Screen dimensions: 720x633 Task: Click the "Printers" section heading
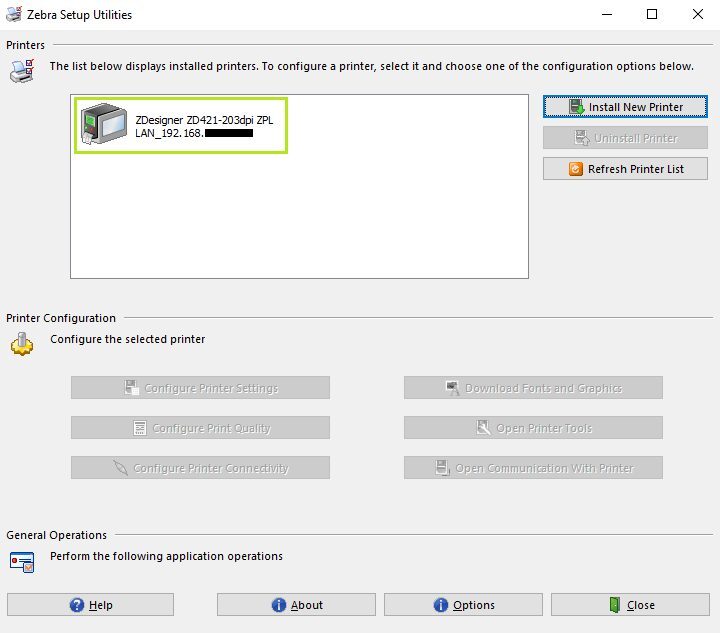pos(25,45)
